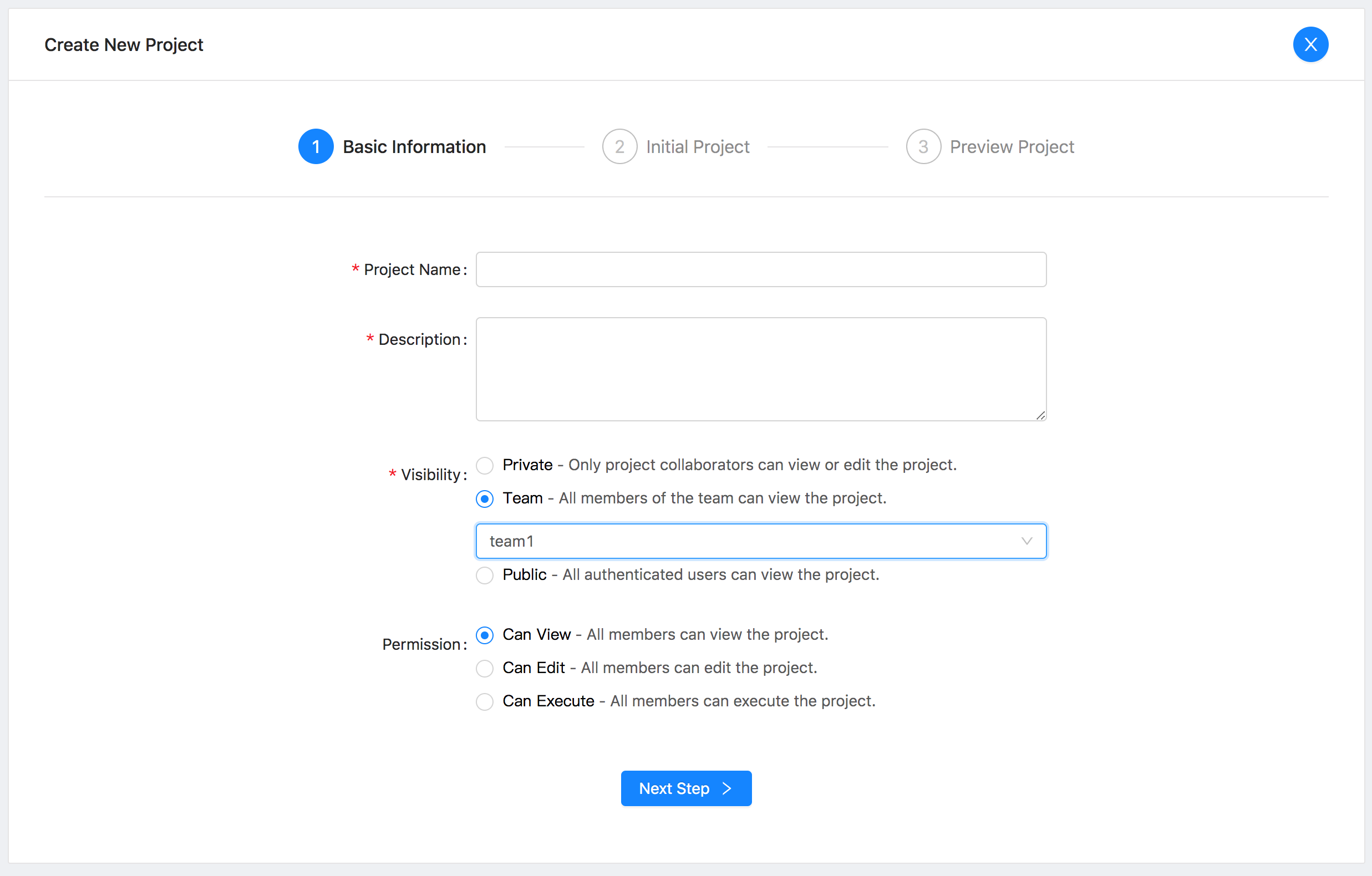Open the team dropdown chevron
This screenshot has height=876, width=1372.
1027,541
